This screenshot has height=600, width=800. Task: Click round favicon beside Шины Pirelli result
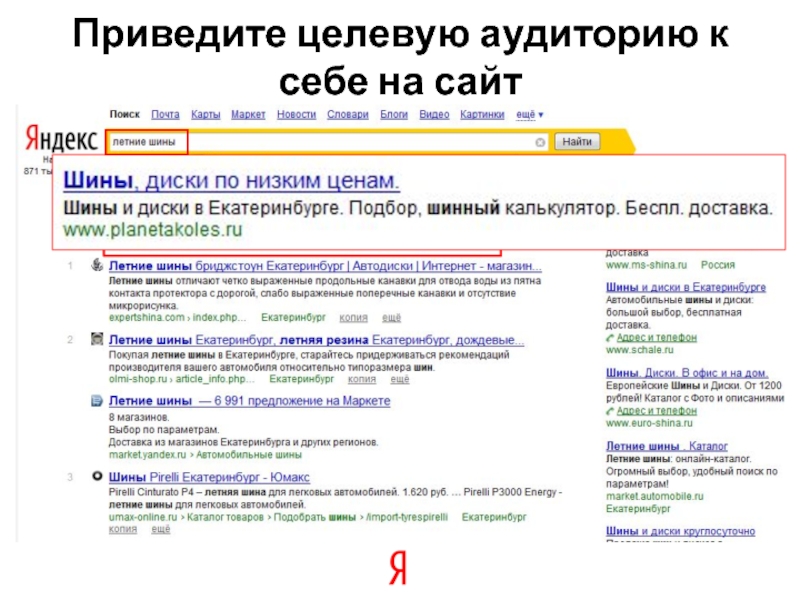[97, 476]
